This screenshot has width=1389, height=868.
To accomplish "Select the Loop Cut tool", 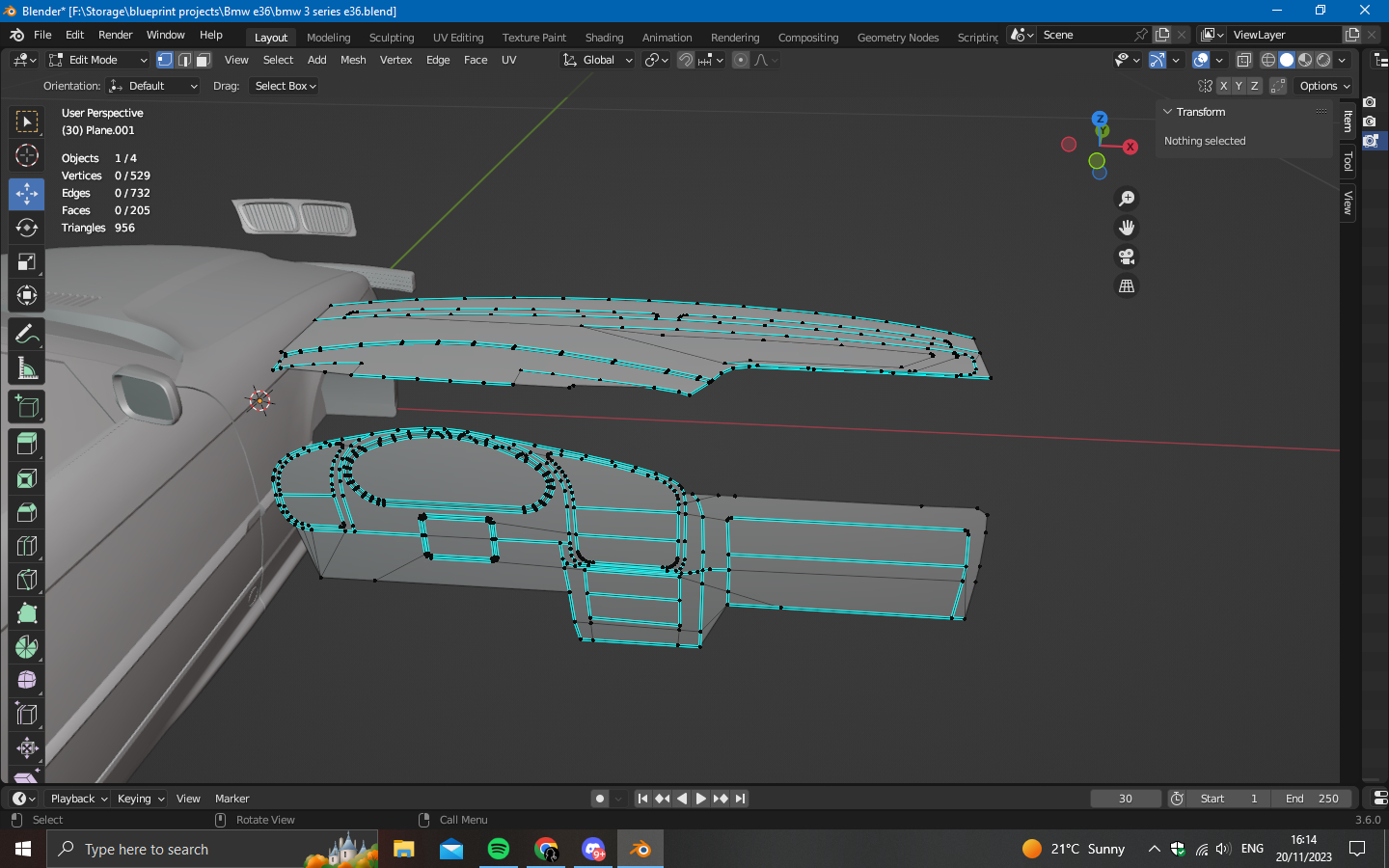I will tap(27, 546).
